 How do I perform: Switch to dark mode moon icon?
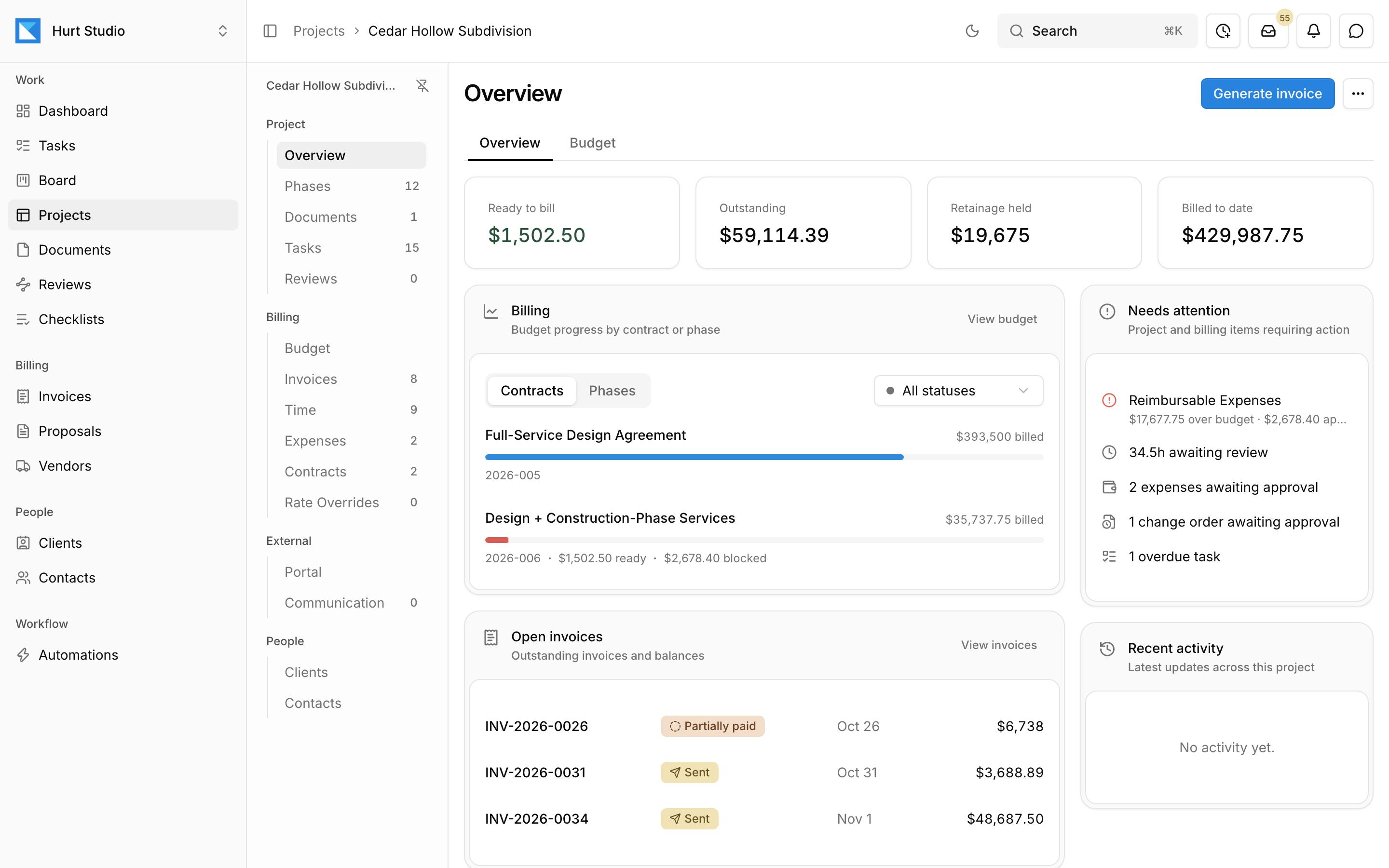pos(972,31)
